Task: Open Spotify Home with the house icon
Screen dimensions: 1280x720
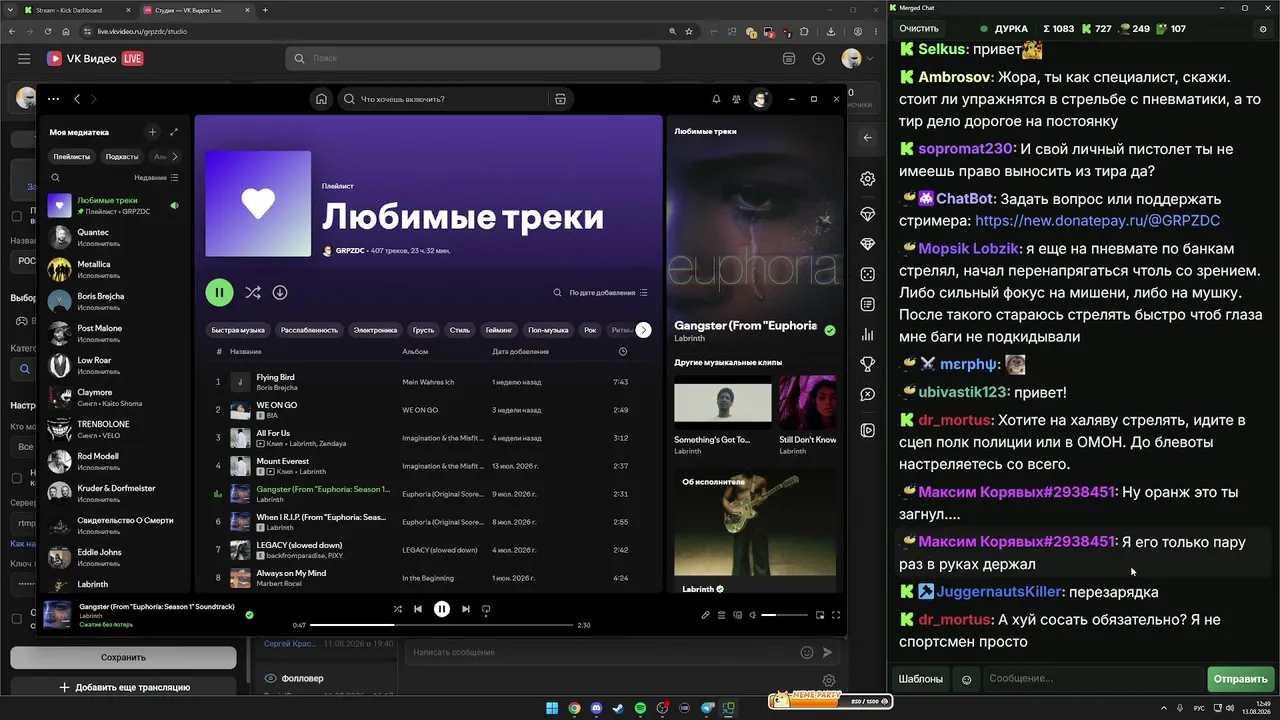Action: tap(321, 99)
